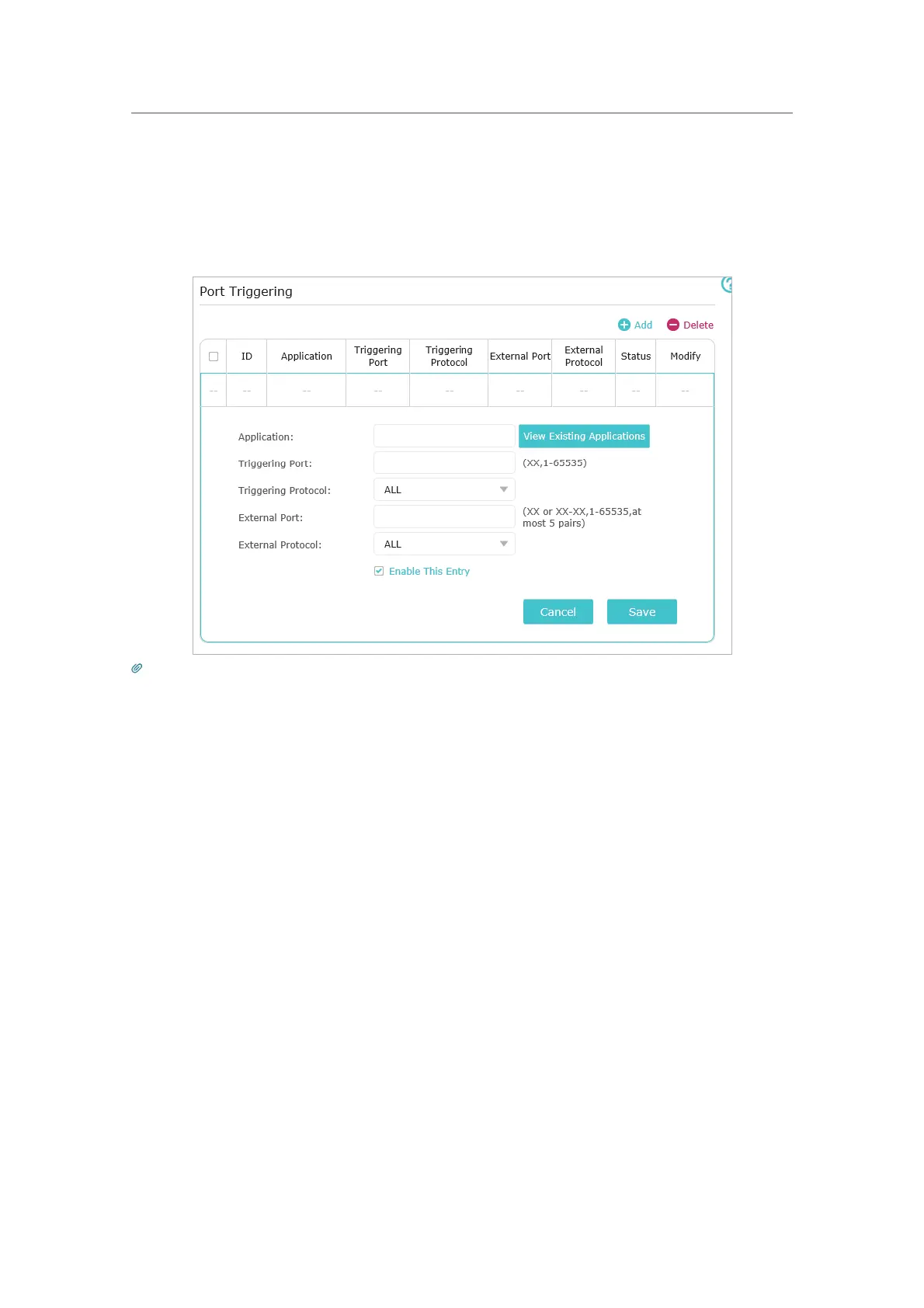Focus the External Port input field
924x1308 pixels.
(444, 517)
